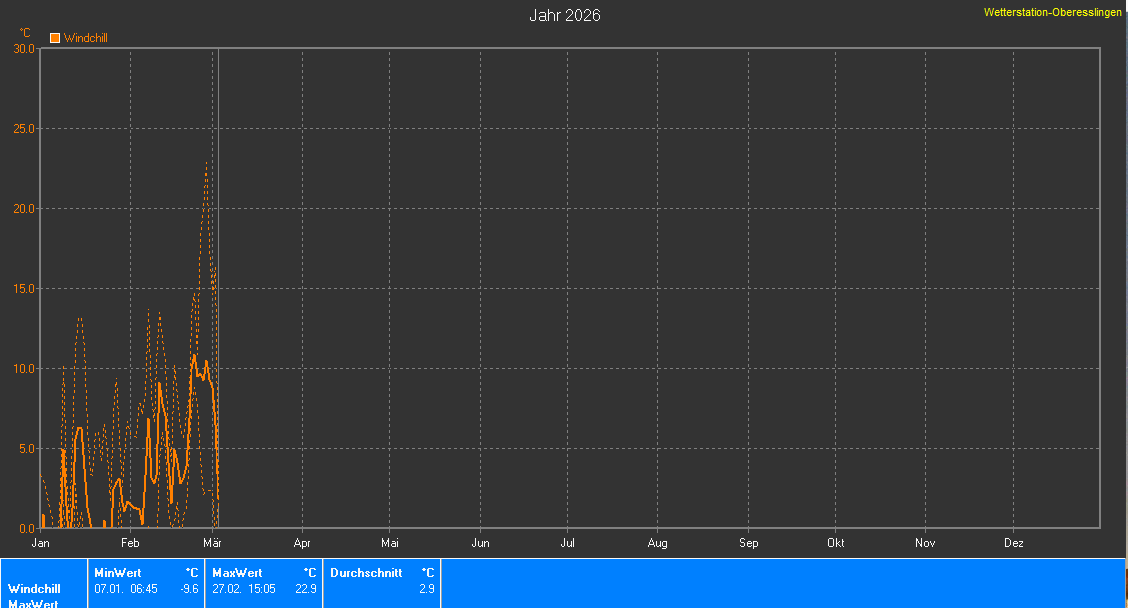
Task: Click the Windchill legend label text
Action: point(86,38)
